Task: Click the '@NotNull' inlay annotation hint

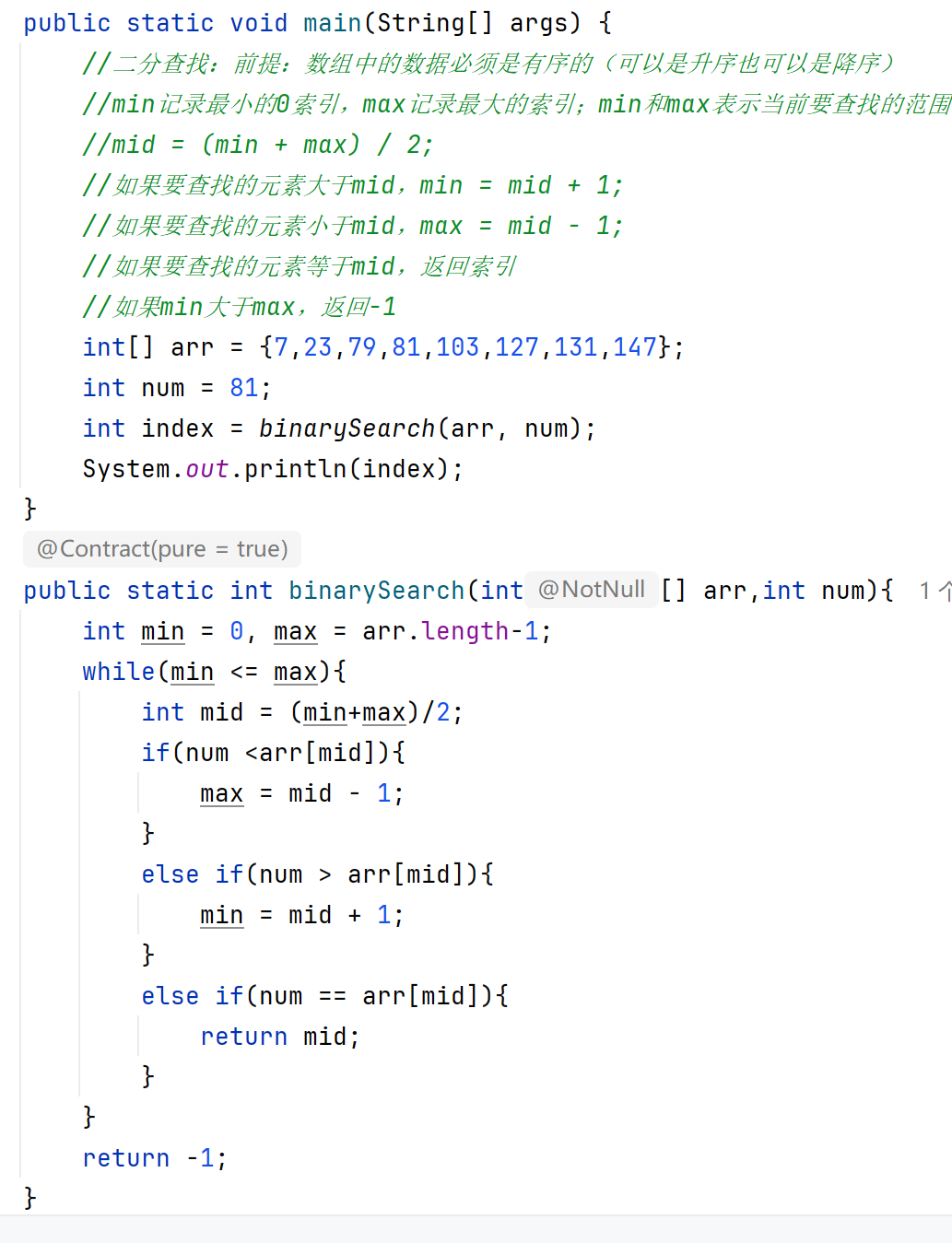Action: point(592,590)
